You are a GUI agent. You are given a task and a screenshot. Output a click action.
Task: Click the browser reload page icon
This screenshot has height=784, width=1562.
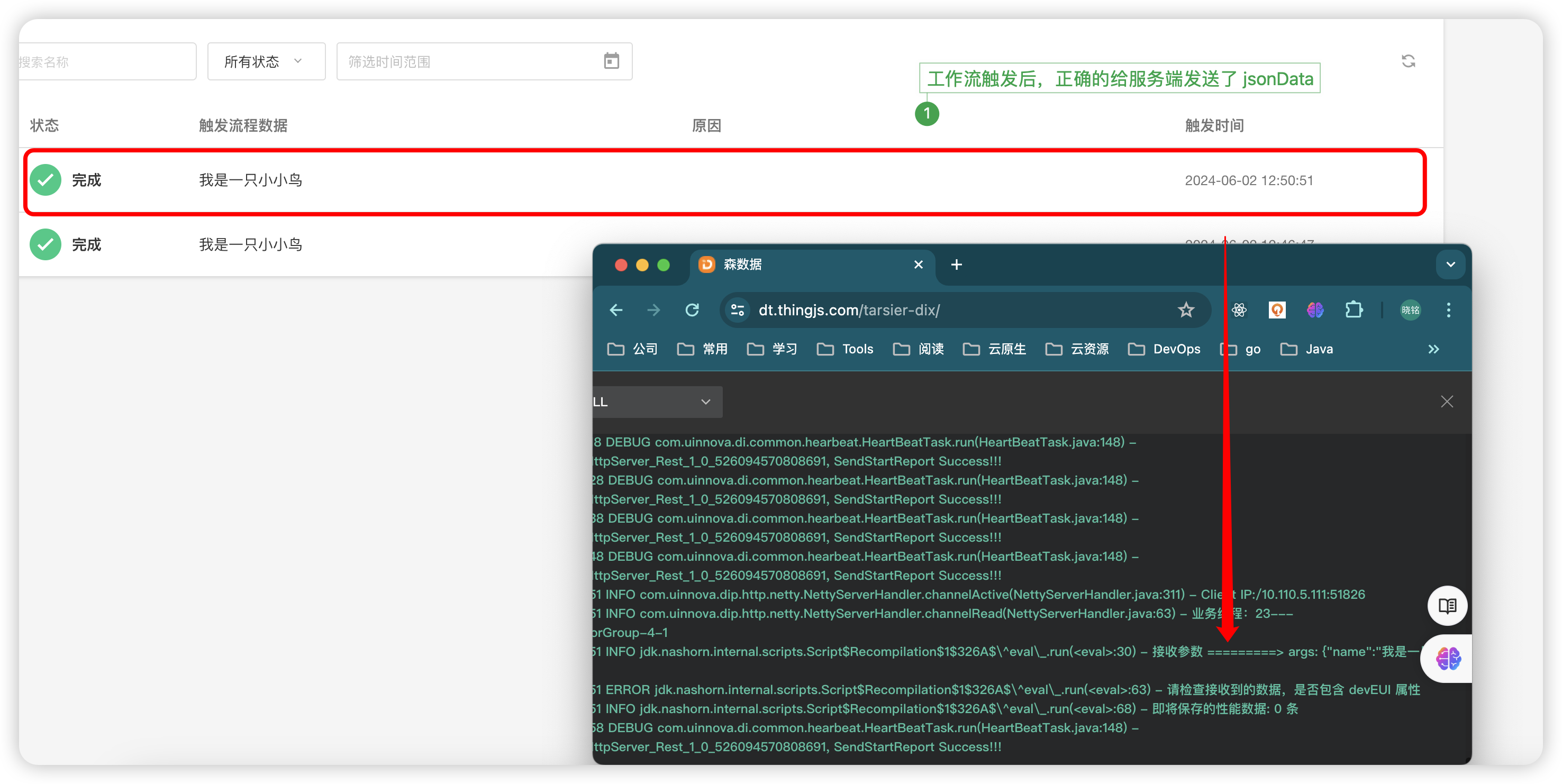point(692,311)
